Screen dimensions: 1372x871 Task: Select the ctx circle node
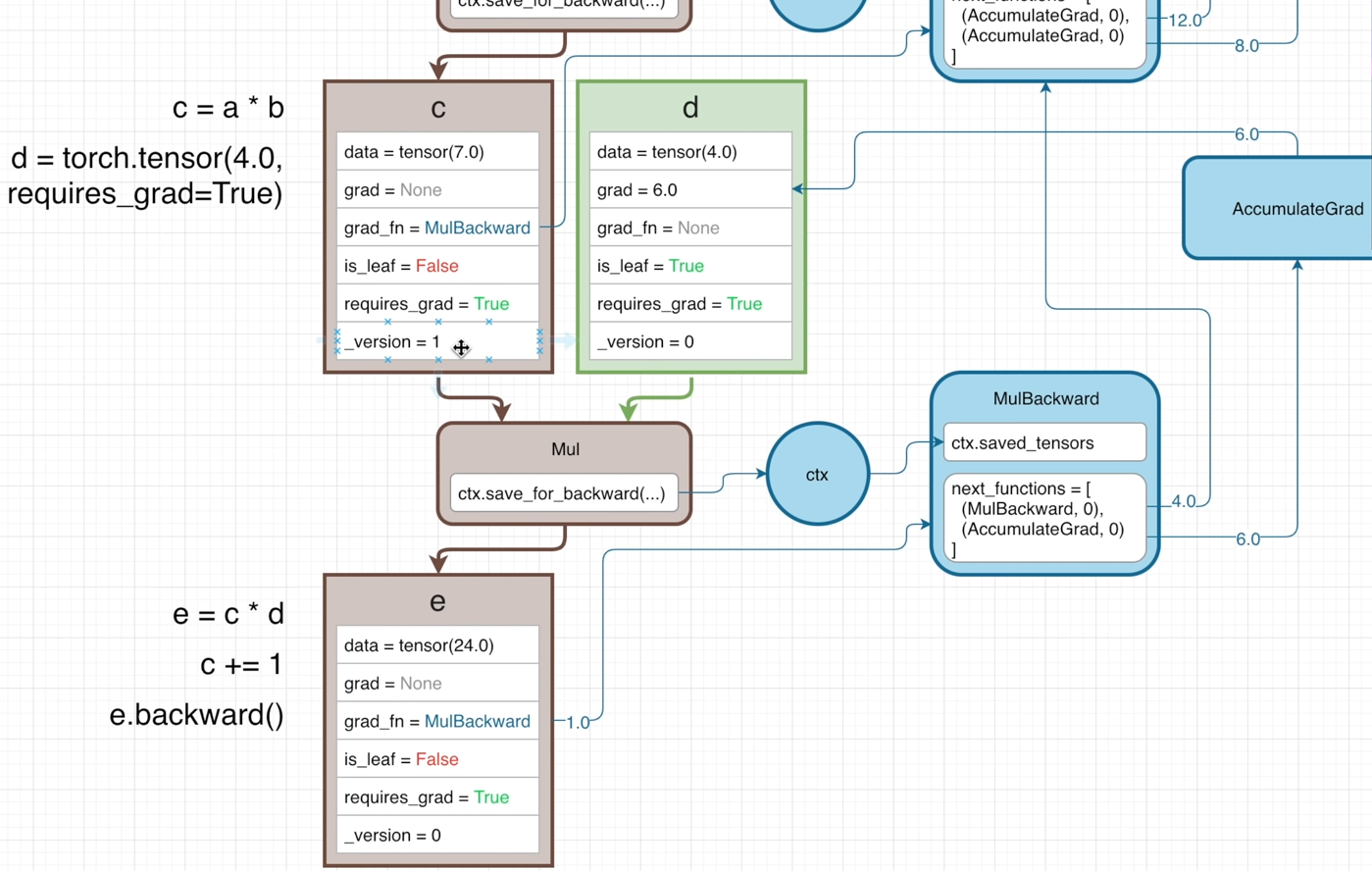(817, 475)
